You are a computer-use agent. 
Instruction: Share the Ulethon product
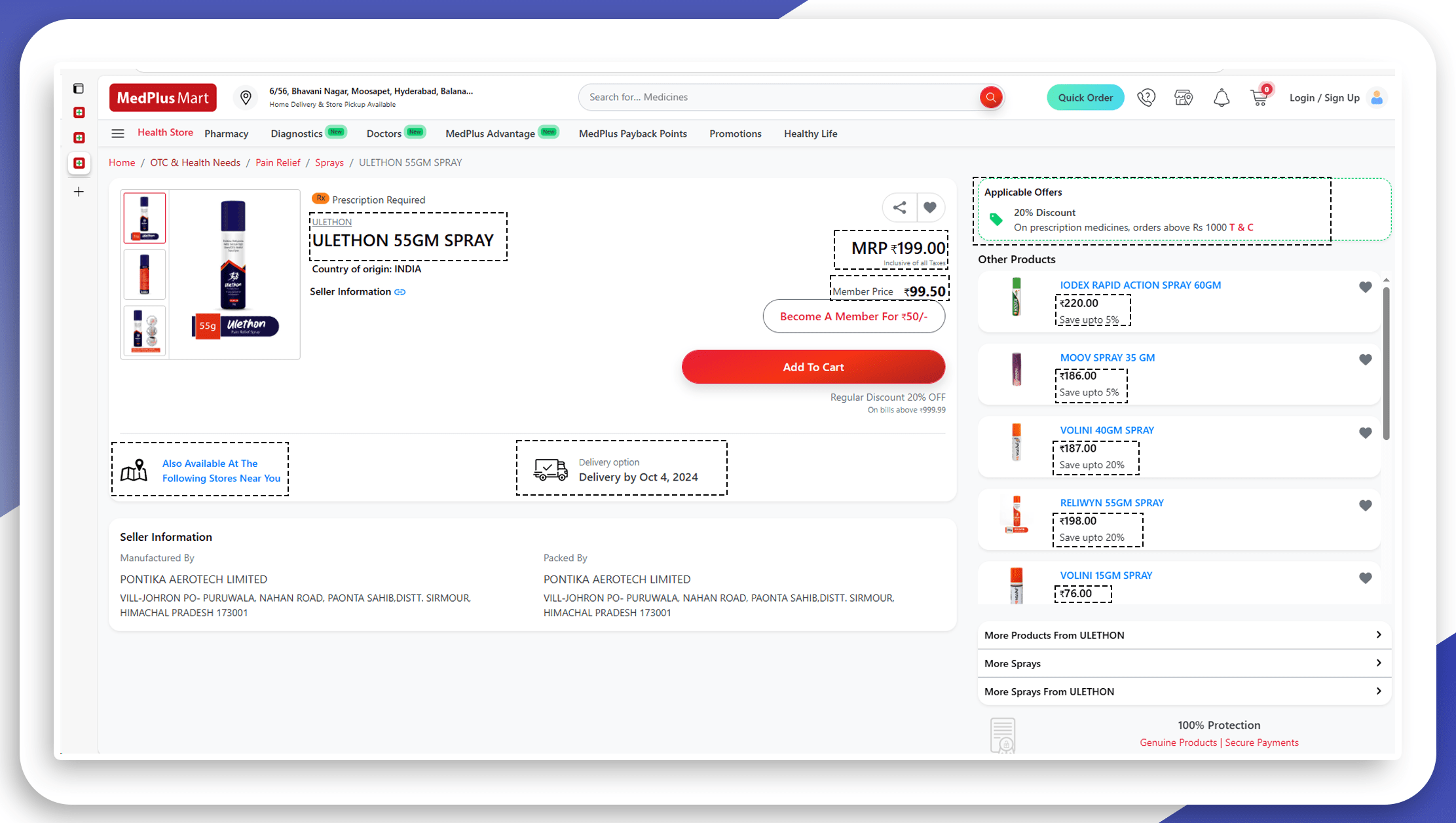click(x=900, y=208)
